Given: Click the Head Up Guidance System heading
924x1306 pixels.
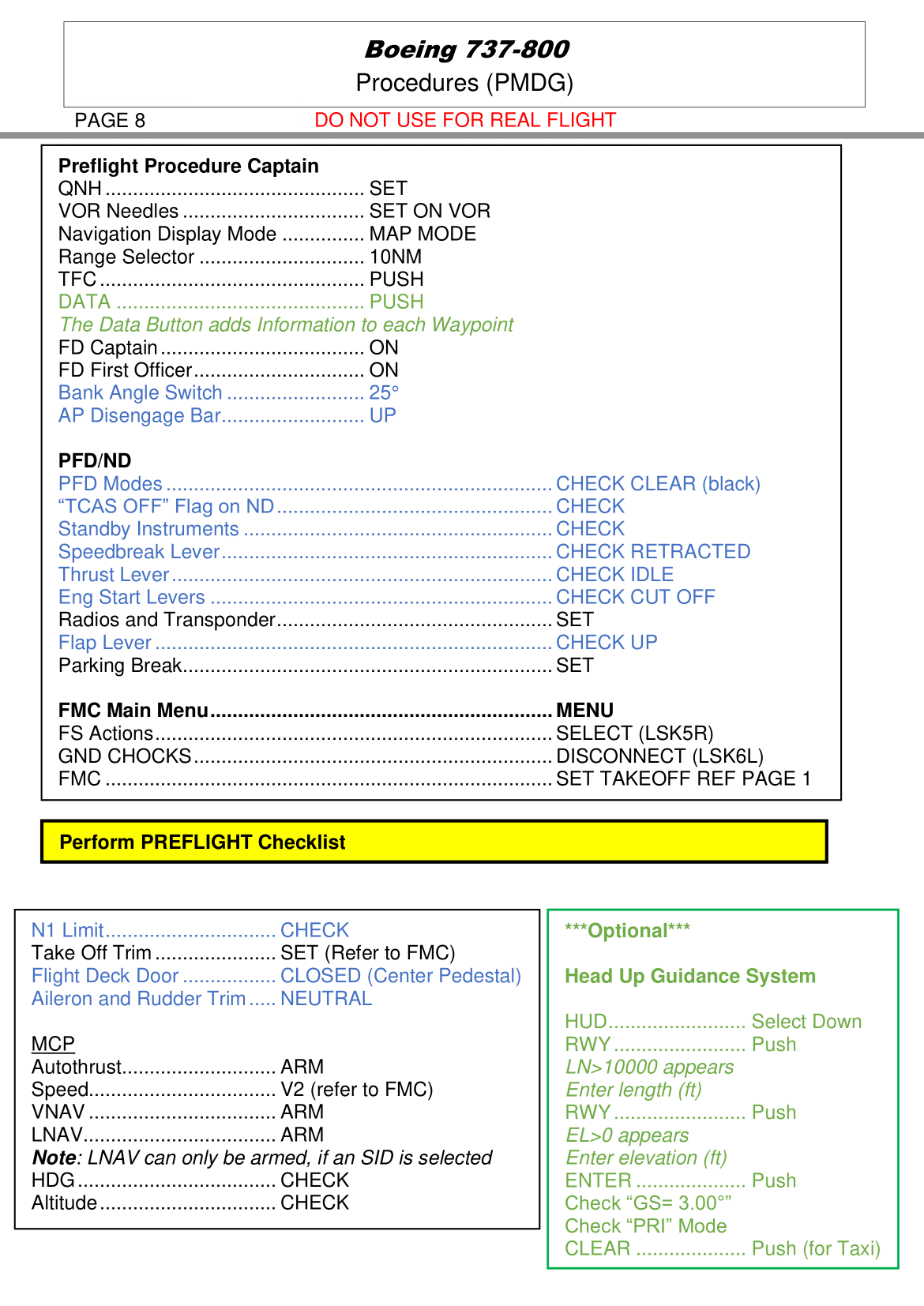Looking at the screenshot, I should 690,977.
